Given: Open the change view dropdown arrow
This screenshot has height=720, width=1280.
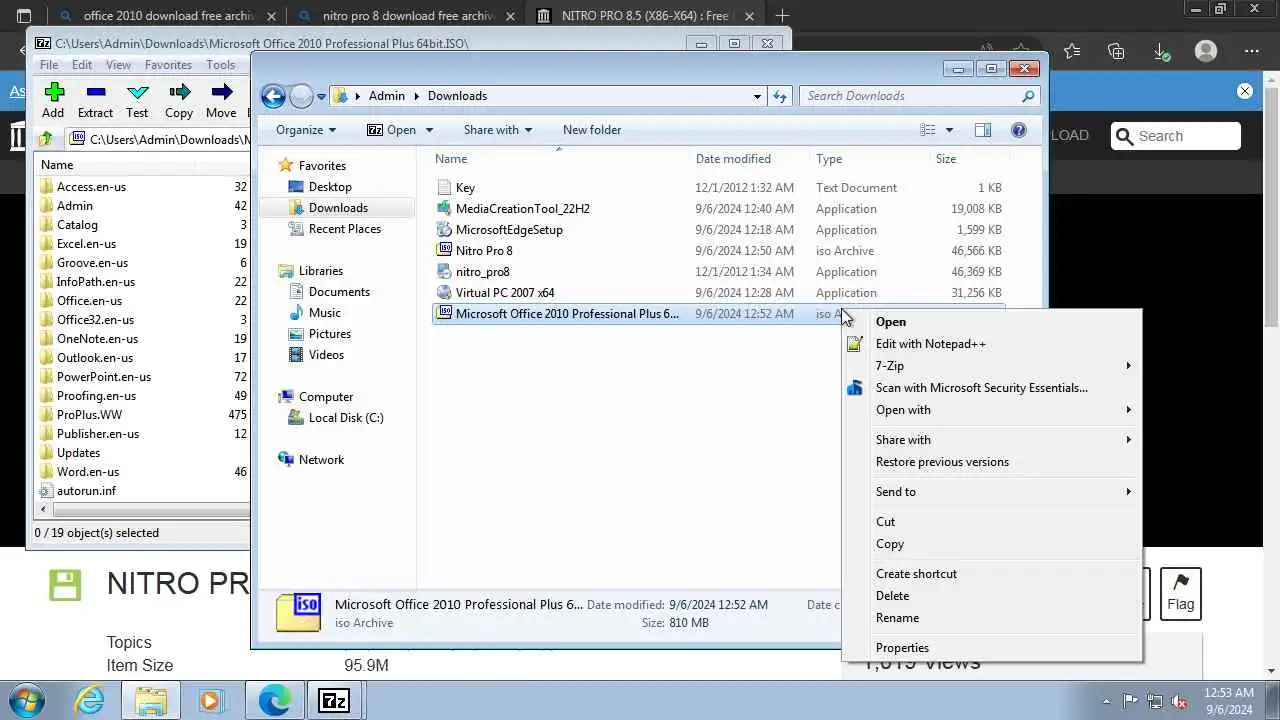Looking at the screenshot, I should (949, 130).
